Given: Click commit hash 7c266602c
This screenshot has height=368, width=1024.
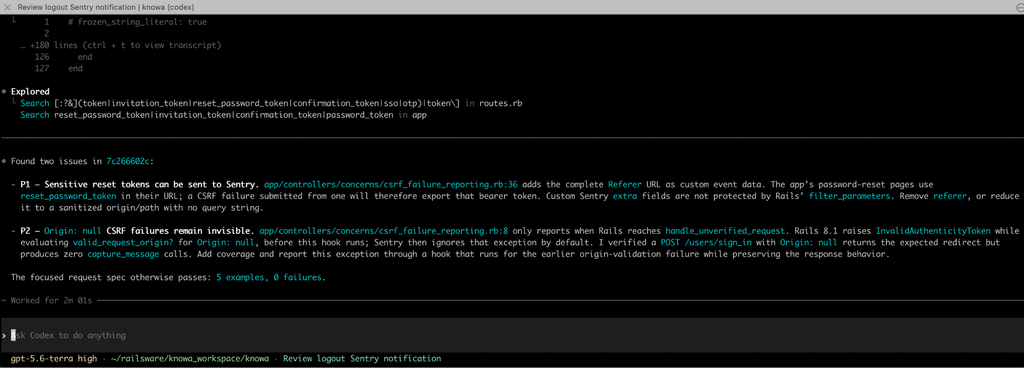Looking at the screenshot, I should 129,161.
